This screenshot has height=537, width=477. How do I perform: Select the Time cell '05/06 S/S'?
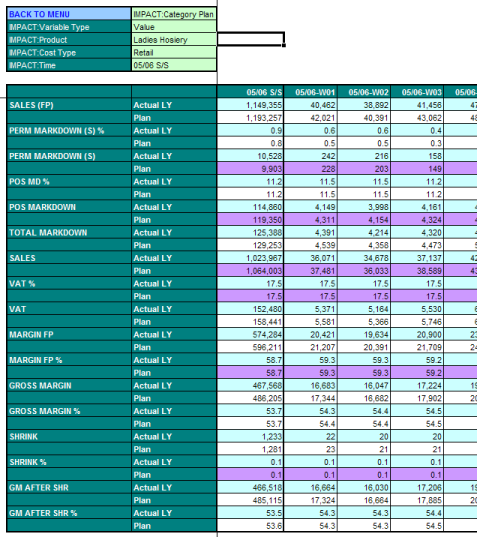(174, 65)
